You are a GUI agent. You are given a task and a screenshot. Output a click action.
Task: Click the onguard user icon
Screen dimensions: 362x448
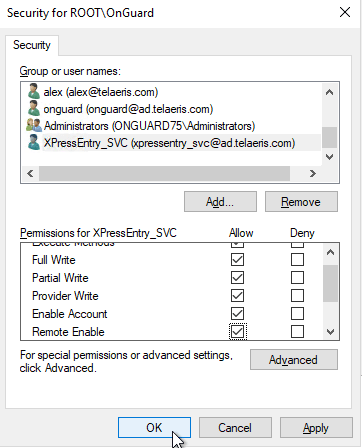(x=34, y=108)
